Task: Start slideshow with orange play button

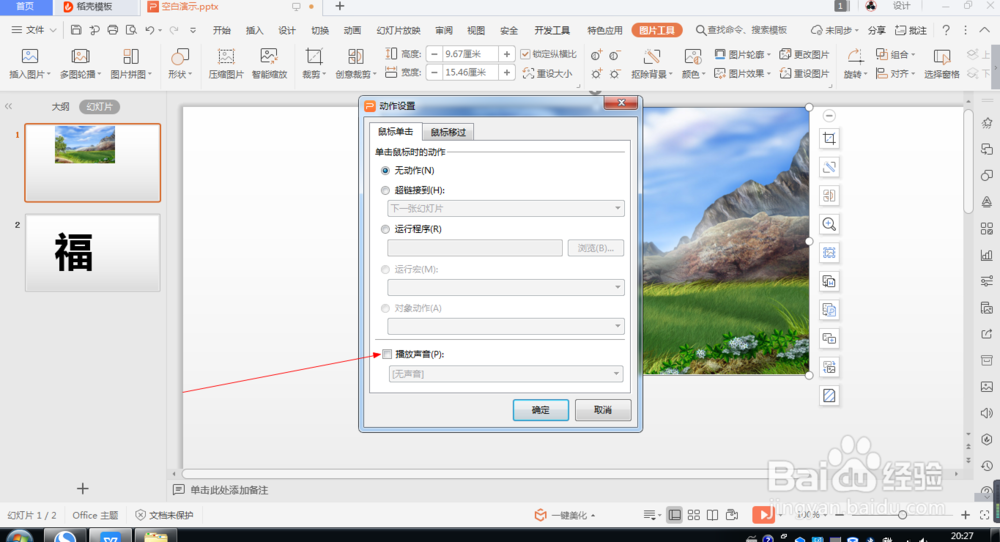Action: click(761, 515)
